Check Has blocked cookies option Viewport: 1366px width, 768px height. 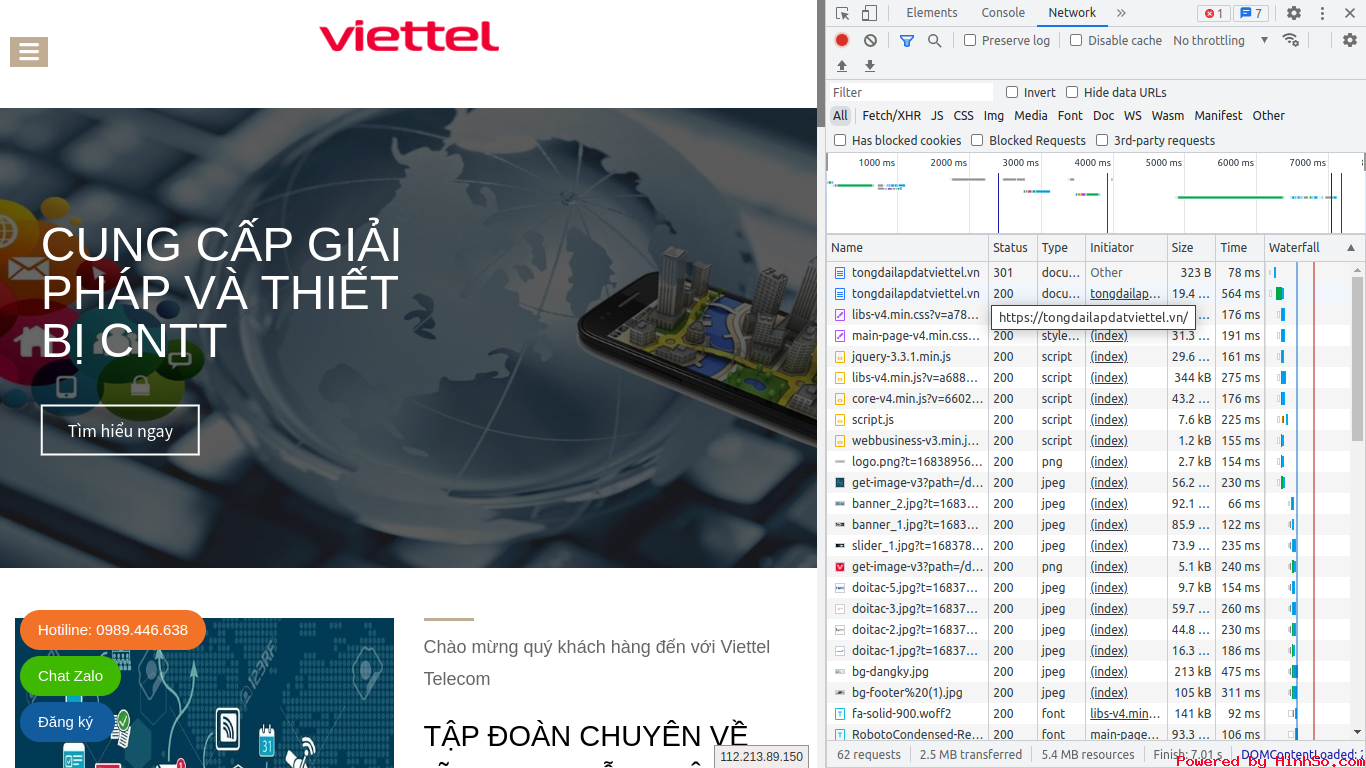pos(840,140)
